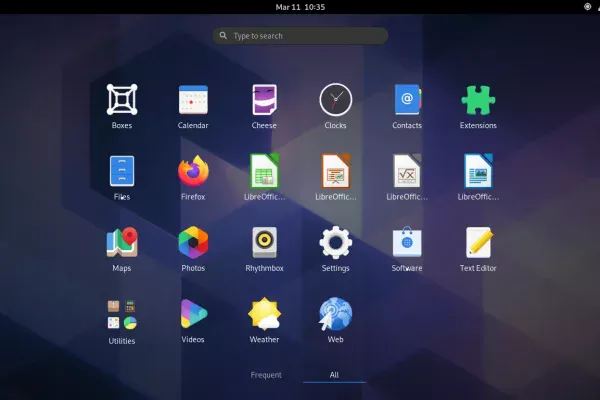Open the system status icon in top bar
The image size is (600, 400).
coord(587,7)
